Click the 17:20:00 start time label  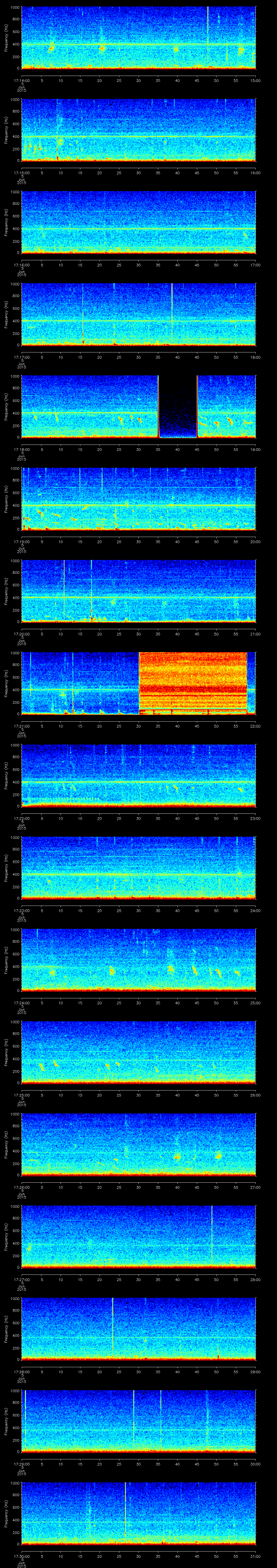pyautogui.click(x=22, y=634)
